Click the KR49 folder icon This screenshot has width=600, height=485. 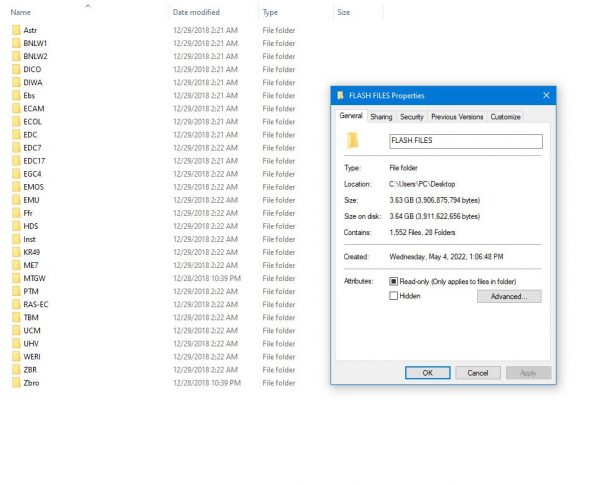pyautogui.click(x=16, y=252)
